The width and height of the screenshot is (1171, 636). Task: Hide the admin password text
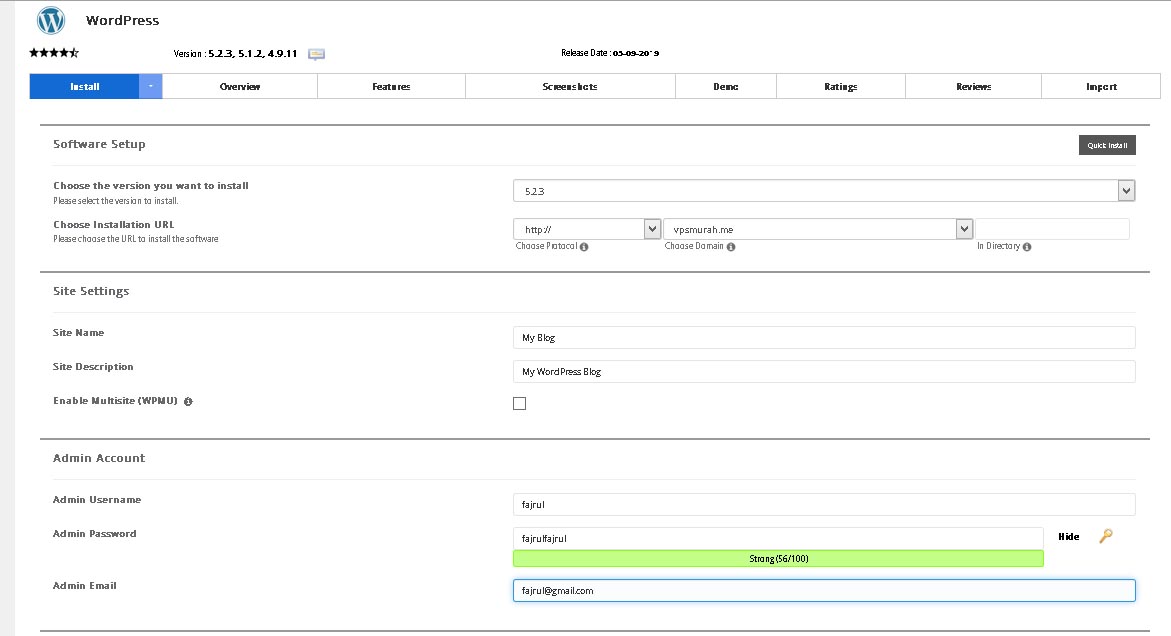point(1068,537)
